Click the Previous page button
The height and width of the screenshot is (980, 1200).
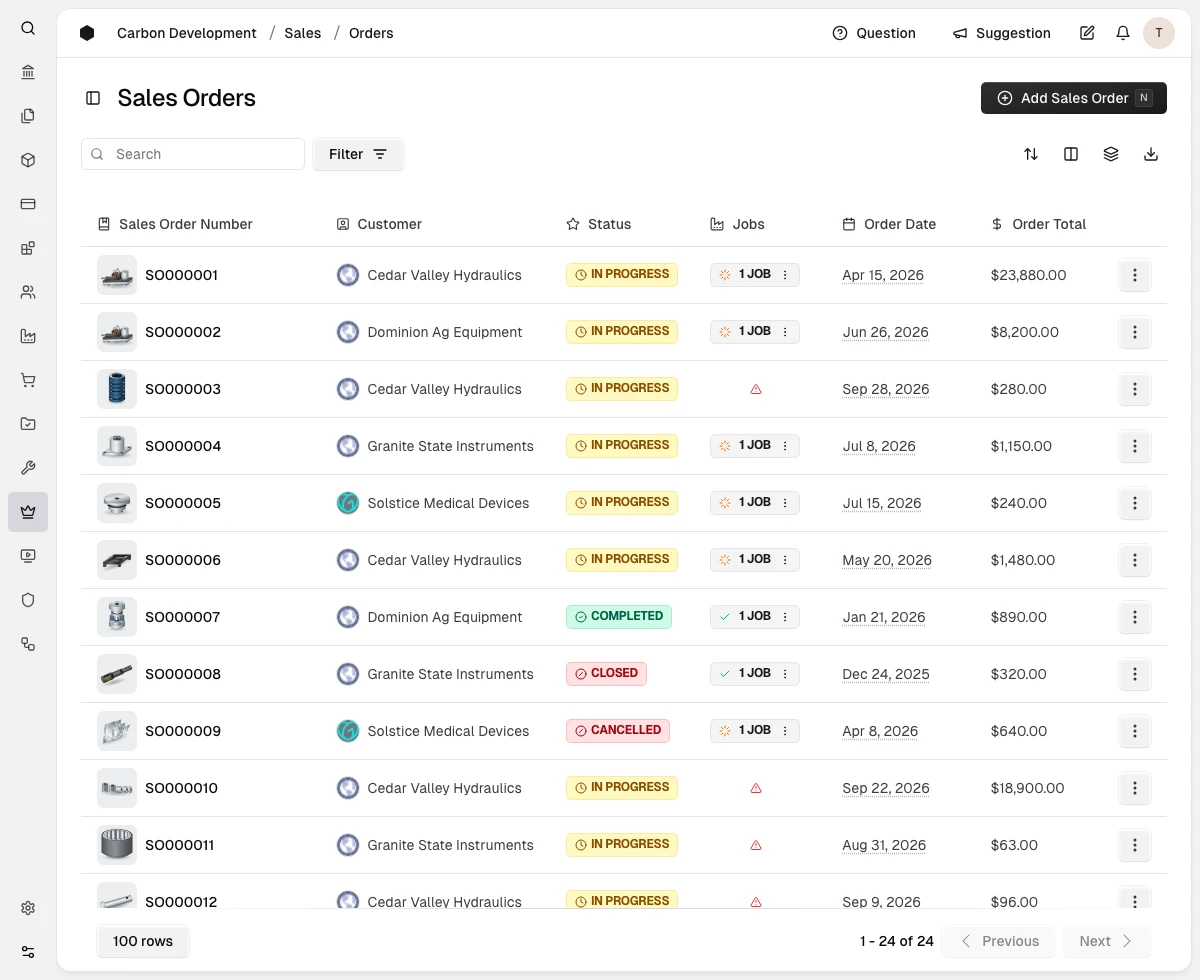point(998,941)
